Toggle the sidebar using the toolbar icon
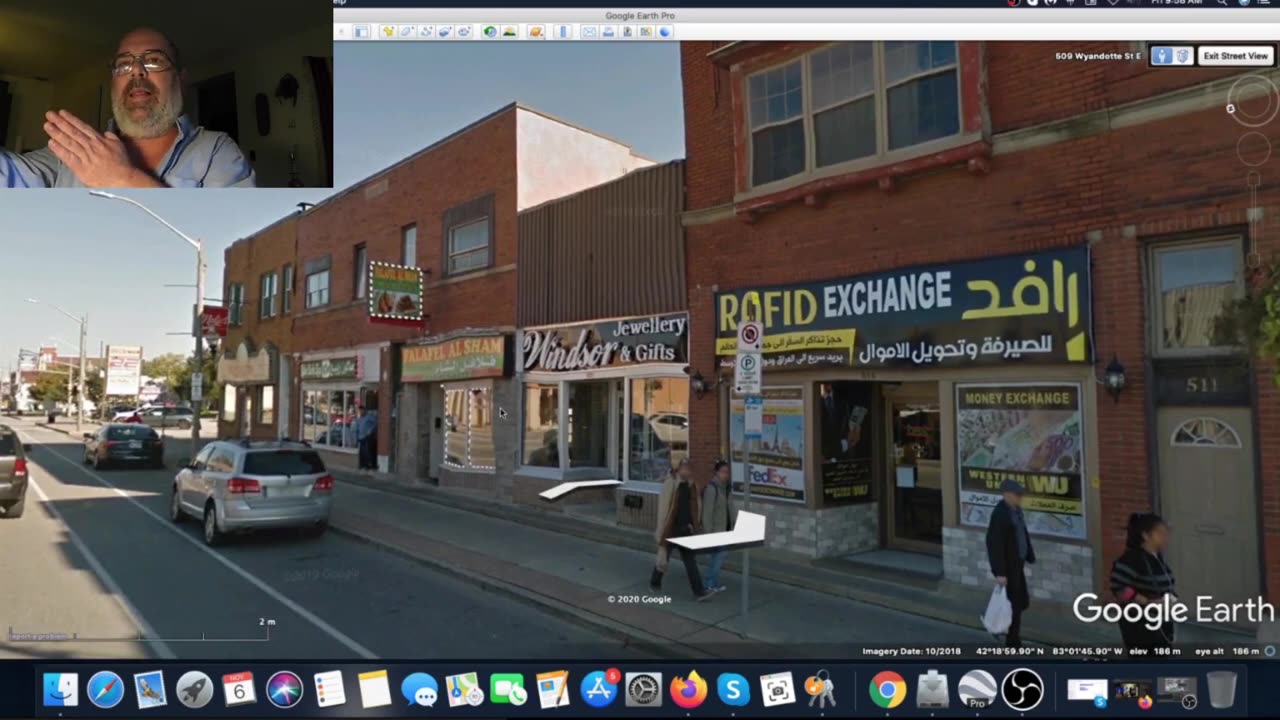The height and width of the screenshot is (720, 1280). [362, 32]
